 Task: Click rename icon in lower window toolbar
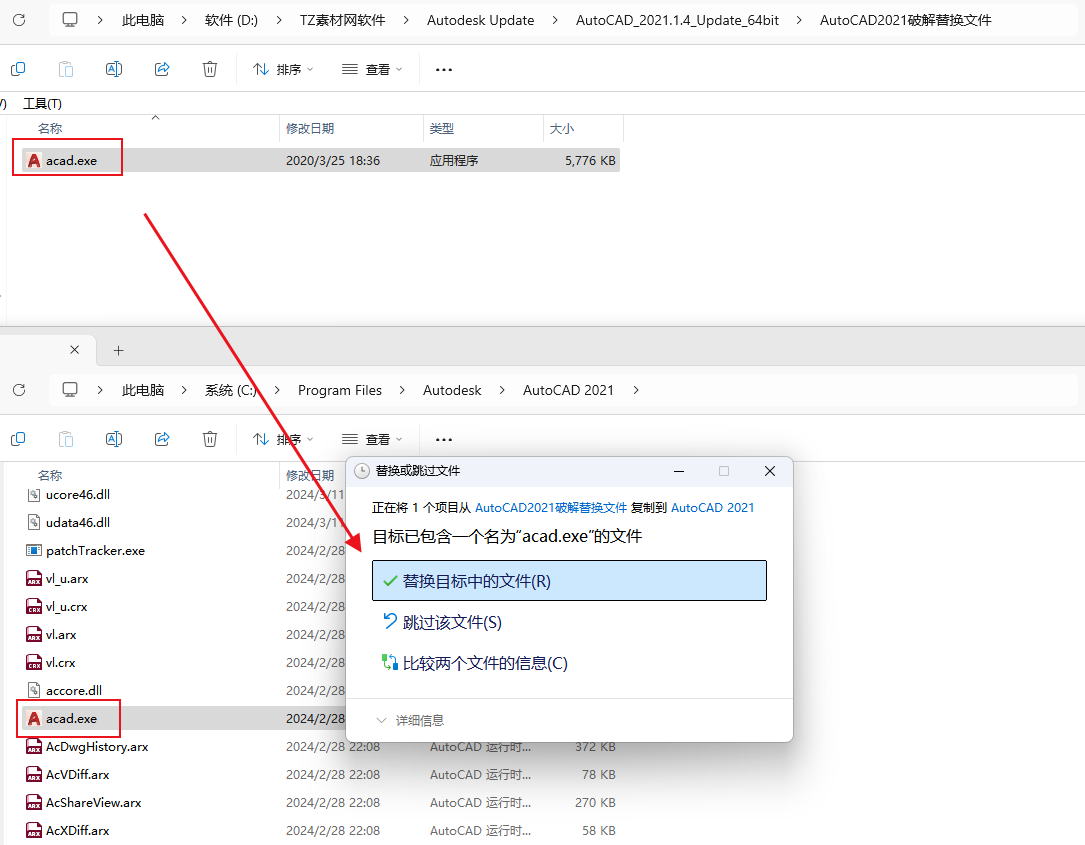(x=113, y=439)
